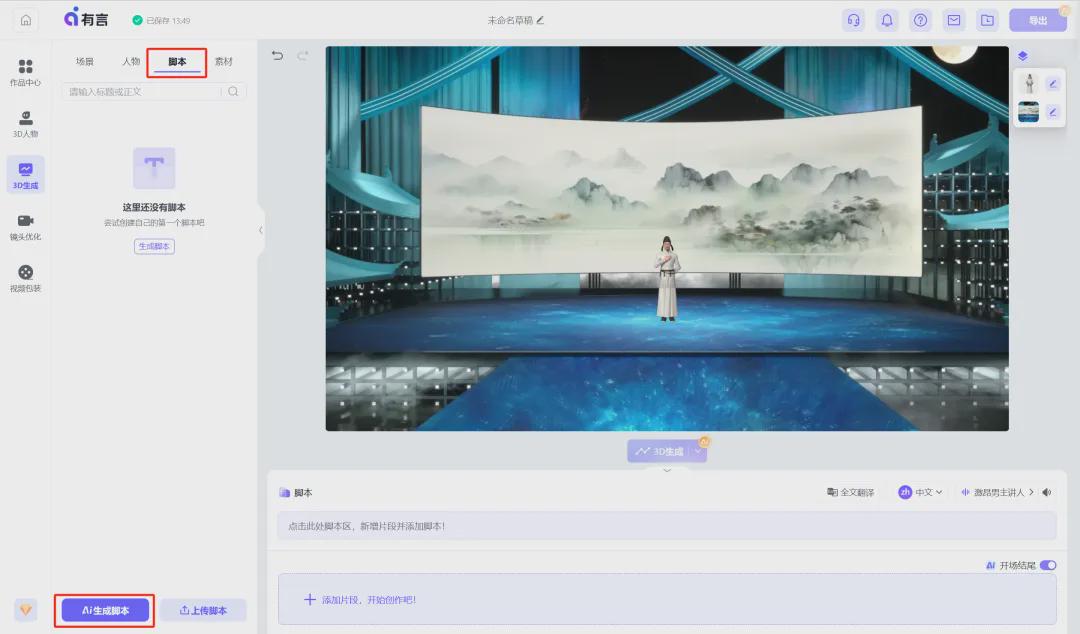Switch to the 素材 tab
The width and height of the screenshot is (1080, 634).
point(222,61)
